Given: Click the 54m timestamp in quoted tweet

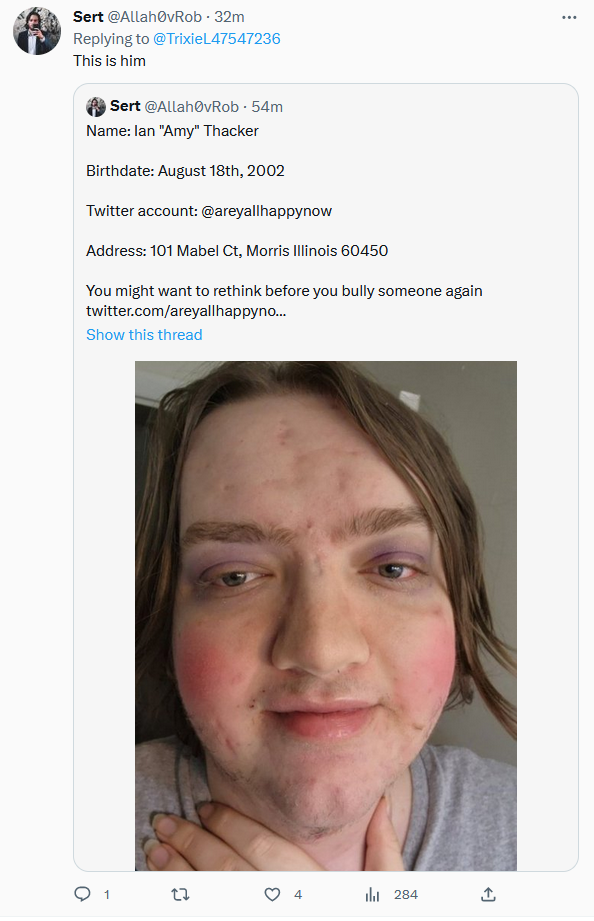Looking at the screenshot, I should pyautogui.click(x=267, y=107).
